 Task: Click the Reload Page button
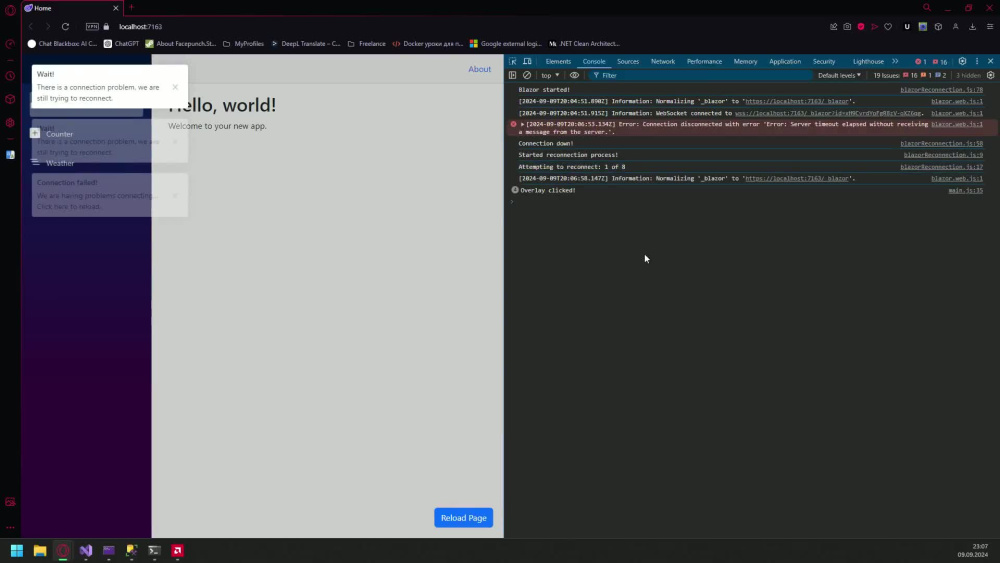click(464, 518)
